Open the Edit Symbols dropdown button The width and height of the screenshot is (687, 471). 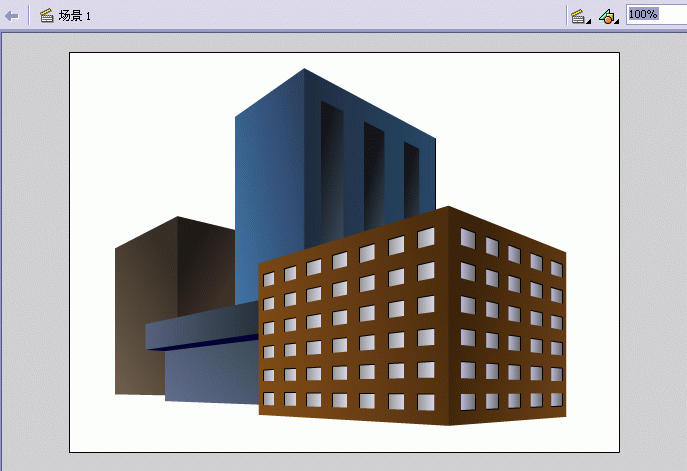pyautogui.click(x=609, y=17)
